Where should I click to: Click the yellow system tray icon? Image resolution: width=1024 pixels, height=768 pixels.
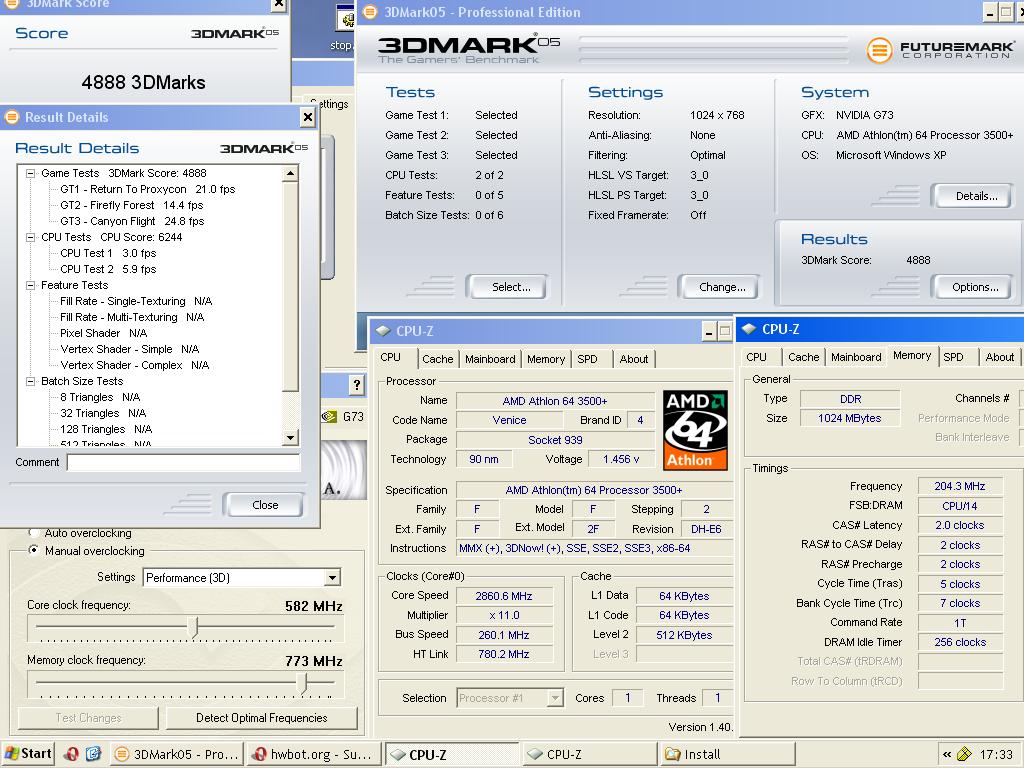[x=964, y=754]
